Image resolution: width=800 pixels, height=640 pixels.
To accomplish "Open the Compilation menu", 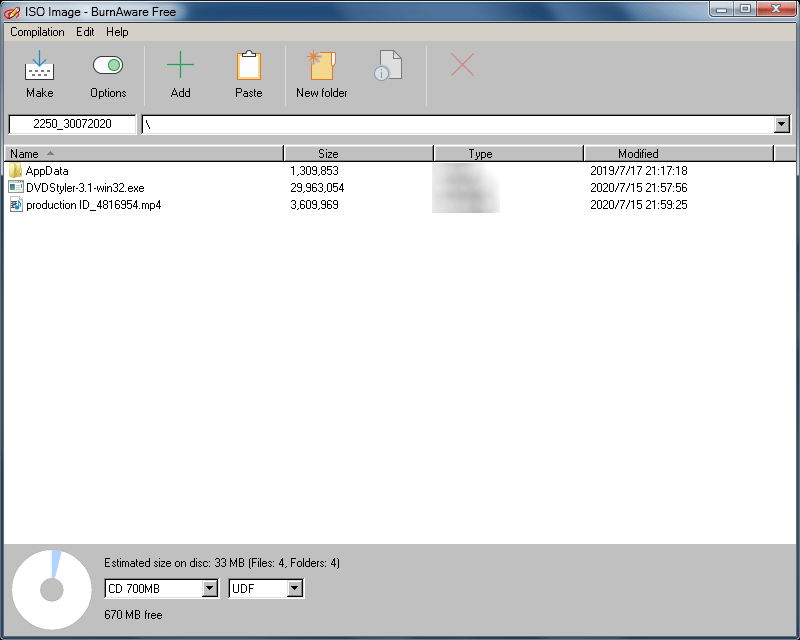I will (37, 32).
